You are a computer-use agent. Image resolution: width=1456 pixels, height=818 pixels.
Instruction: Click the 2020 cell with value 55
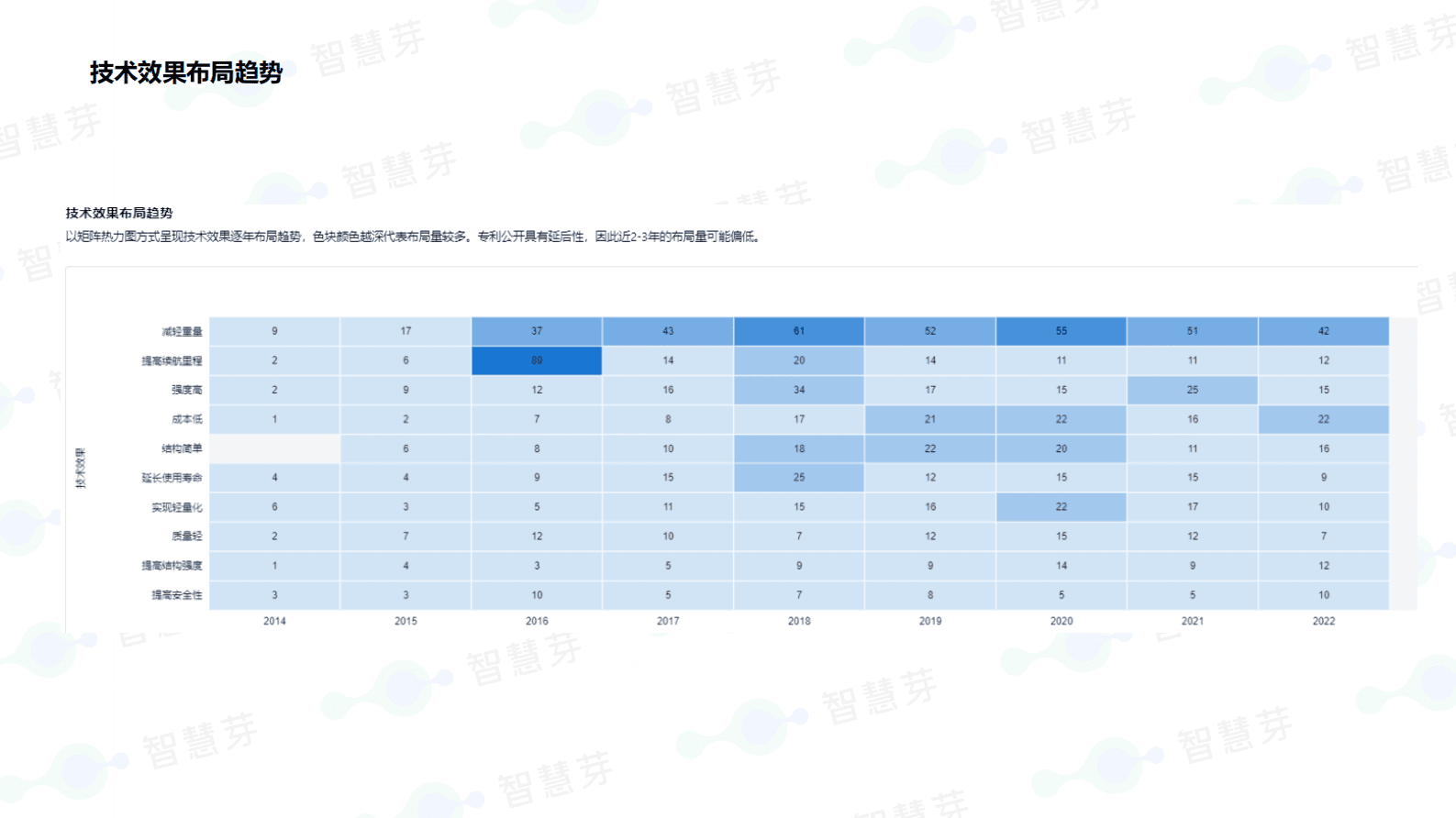pos(1061,331)
